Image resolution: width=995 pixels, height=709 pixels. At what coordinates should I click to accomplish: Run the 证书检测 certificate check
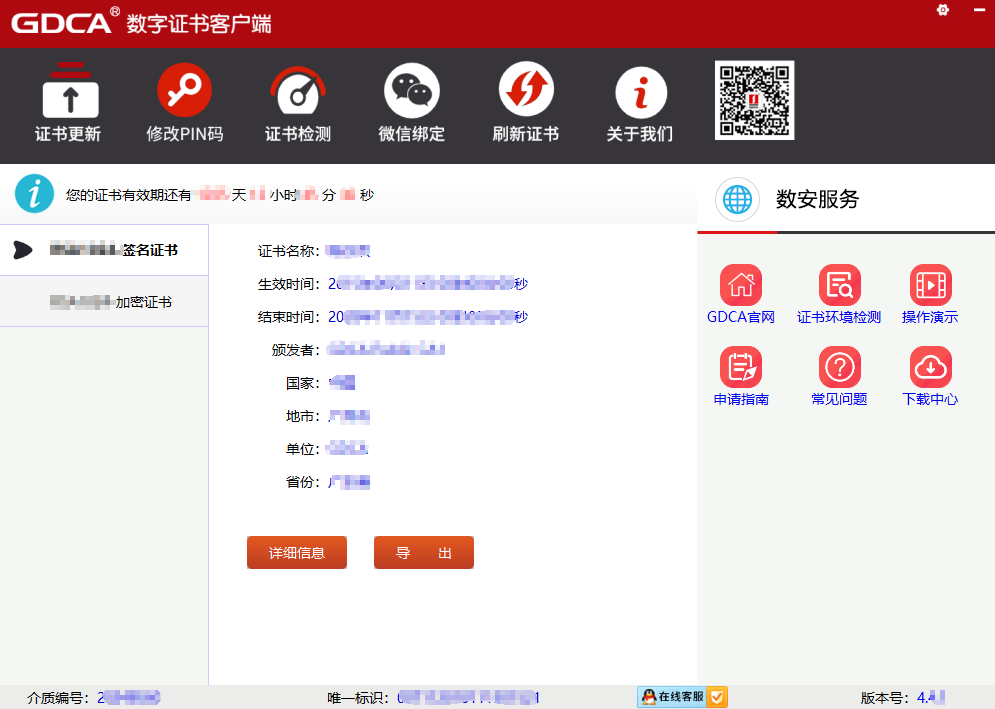[298, 93]
